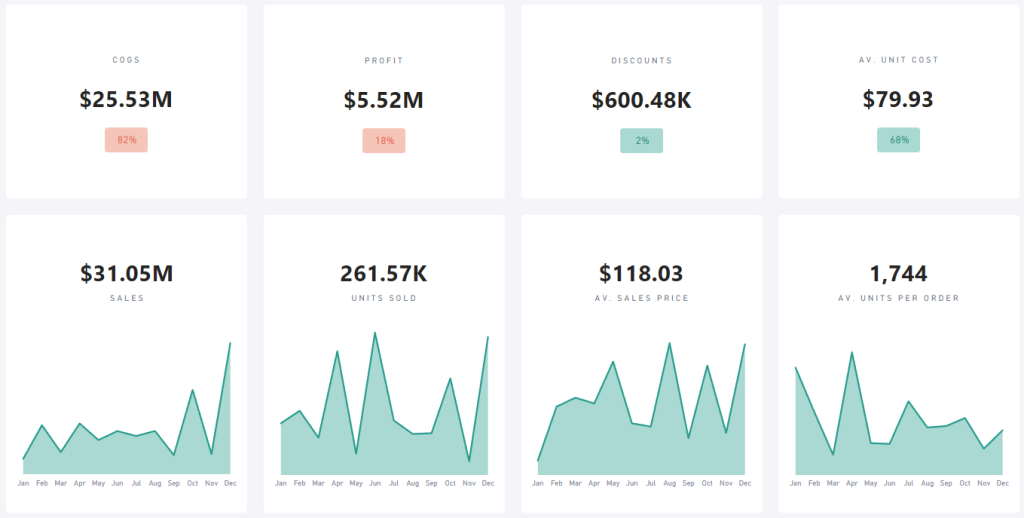Click the Av. Sales Price value $118.03
The height and width of the screenshot is (518, 1024).
coord(641,273)
